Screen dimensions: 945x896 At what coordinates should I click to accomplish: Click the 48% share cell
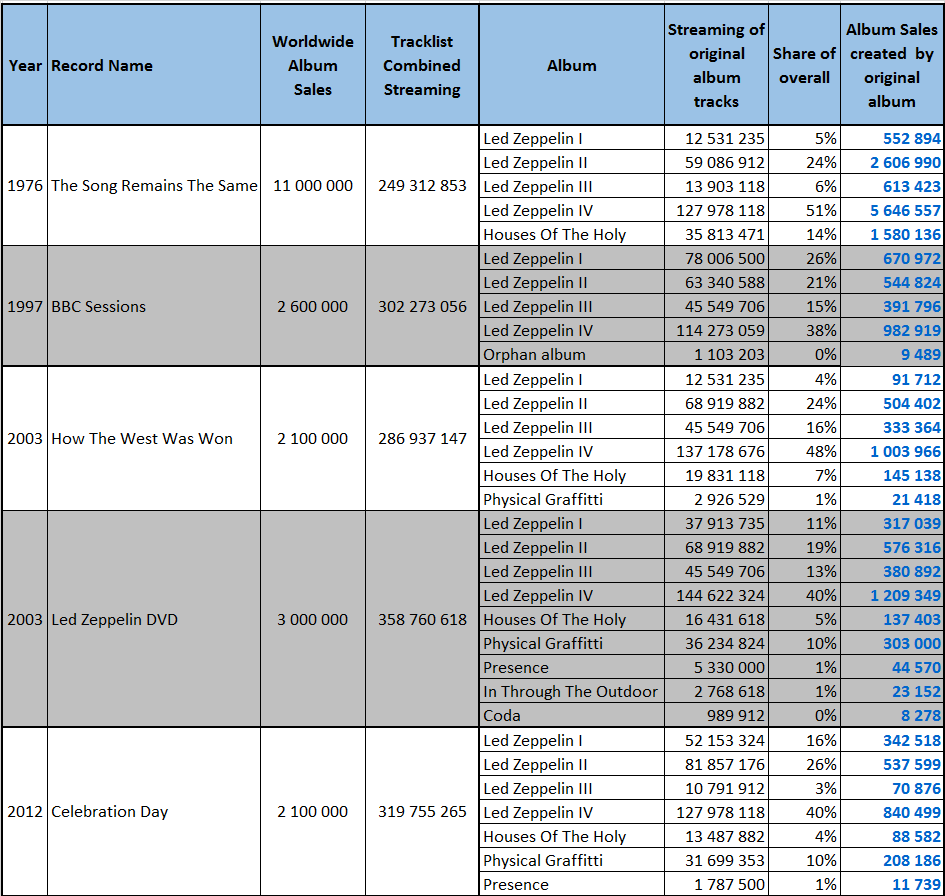coord(804,451)
